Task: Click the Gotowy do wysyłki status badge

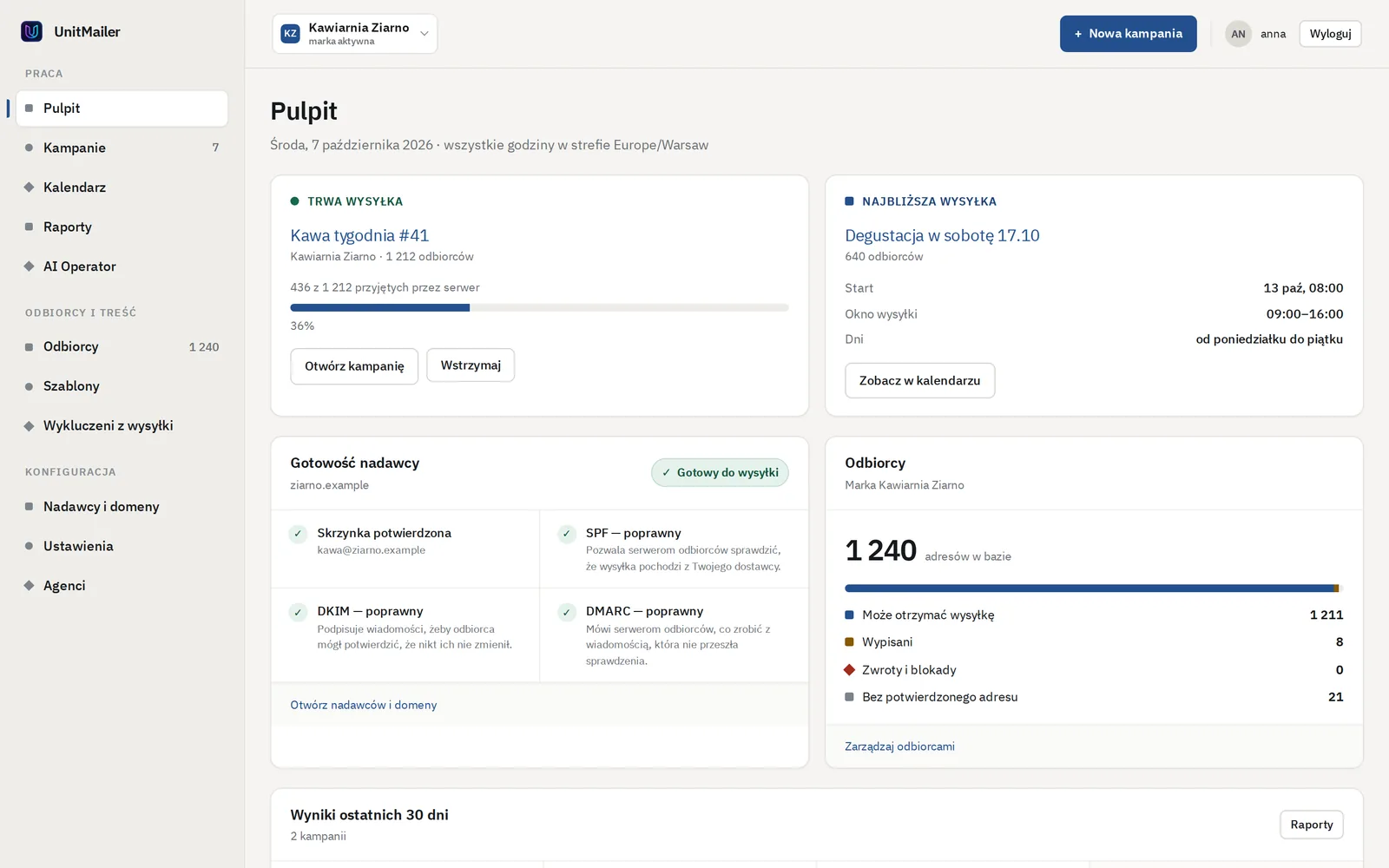Action: point(720,472)
